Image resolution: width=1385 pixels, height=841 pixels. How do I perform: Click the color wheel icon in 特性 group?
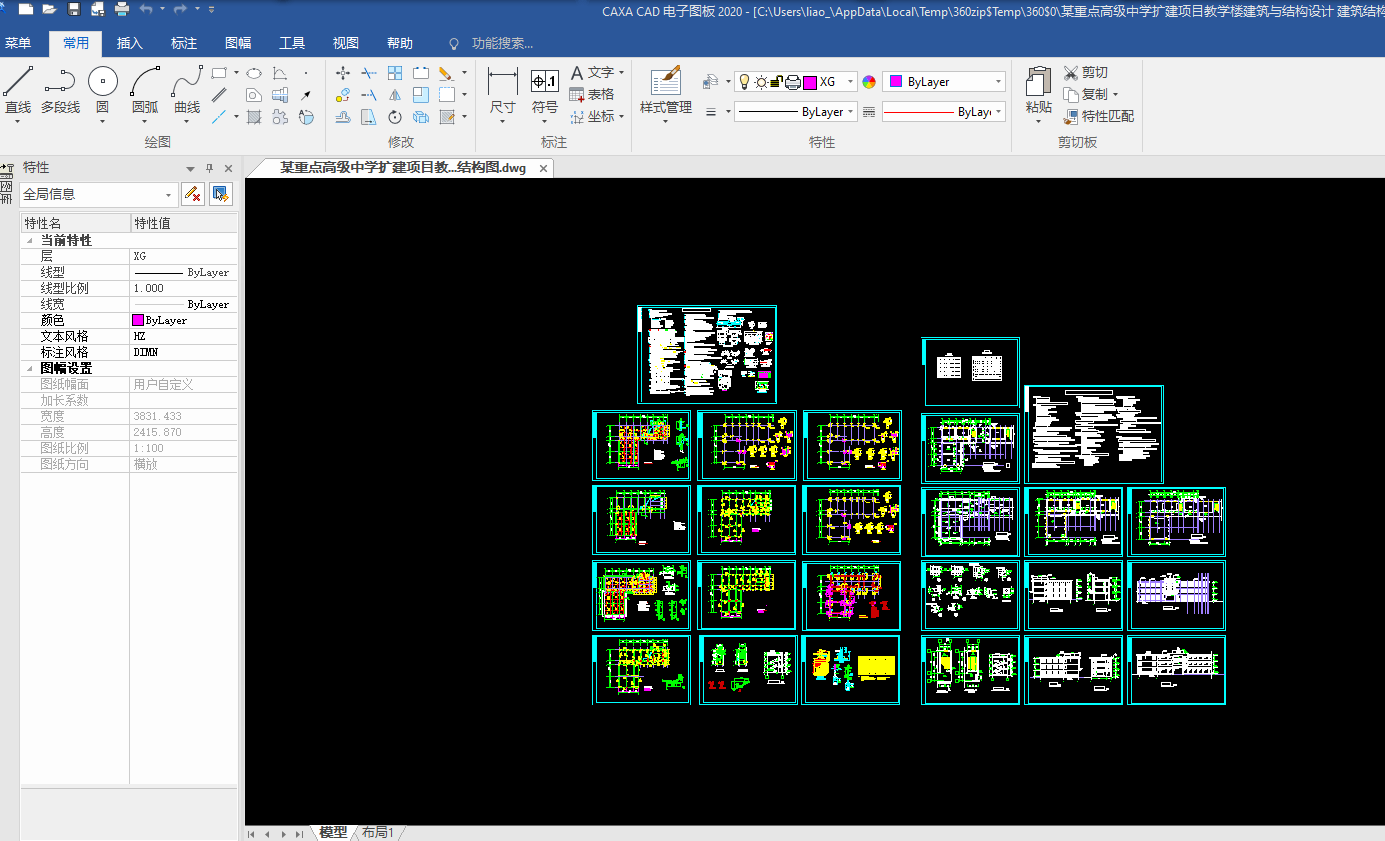coord(869,82)
